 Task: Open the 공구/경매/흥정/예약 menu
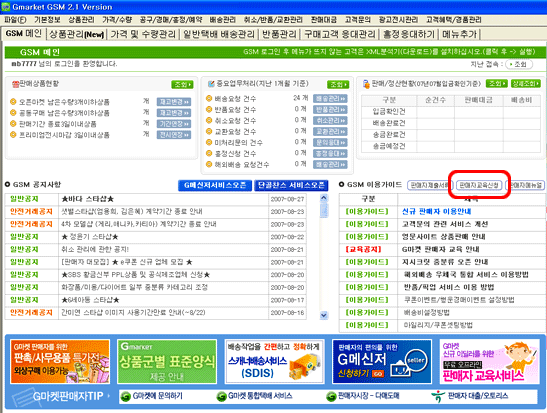(171, 20)
